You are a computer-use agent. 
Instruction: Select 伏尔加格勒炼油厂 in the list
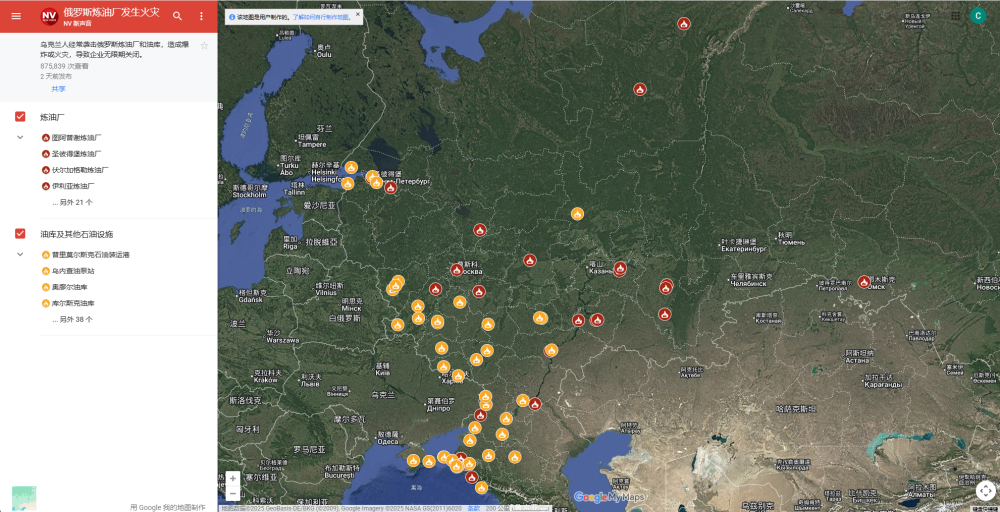(x=80, y=170)
